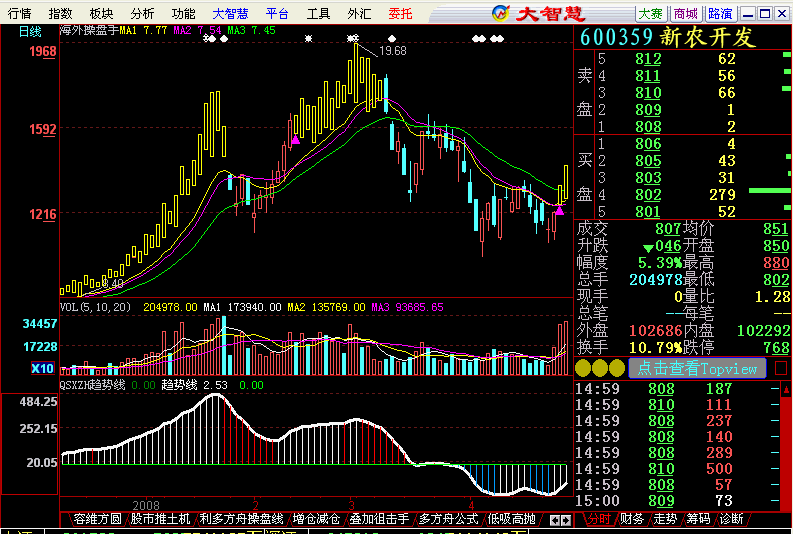Click the trade row with volume 500
This screenshot has height=534, width=793.
pos(677,469)
